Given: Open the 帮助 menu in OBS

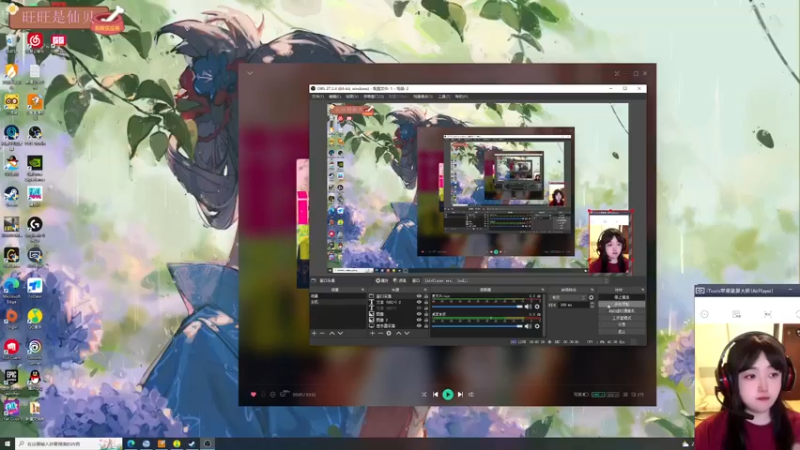Looking at the screenshot, I should [461, 96].
